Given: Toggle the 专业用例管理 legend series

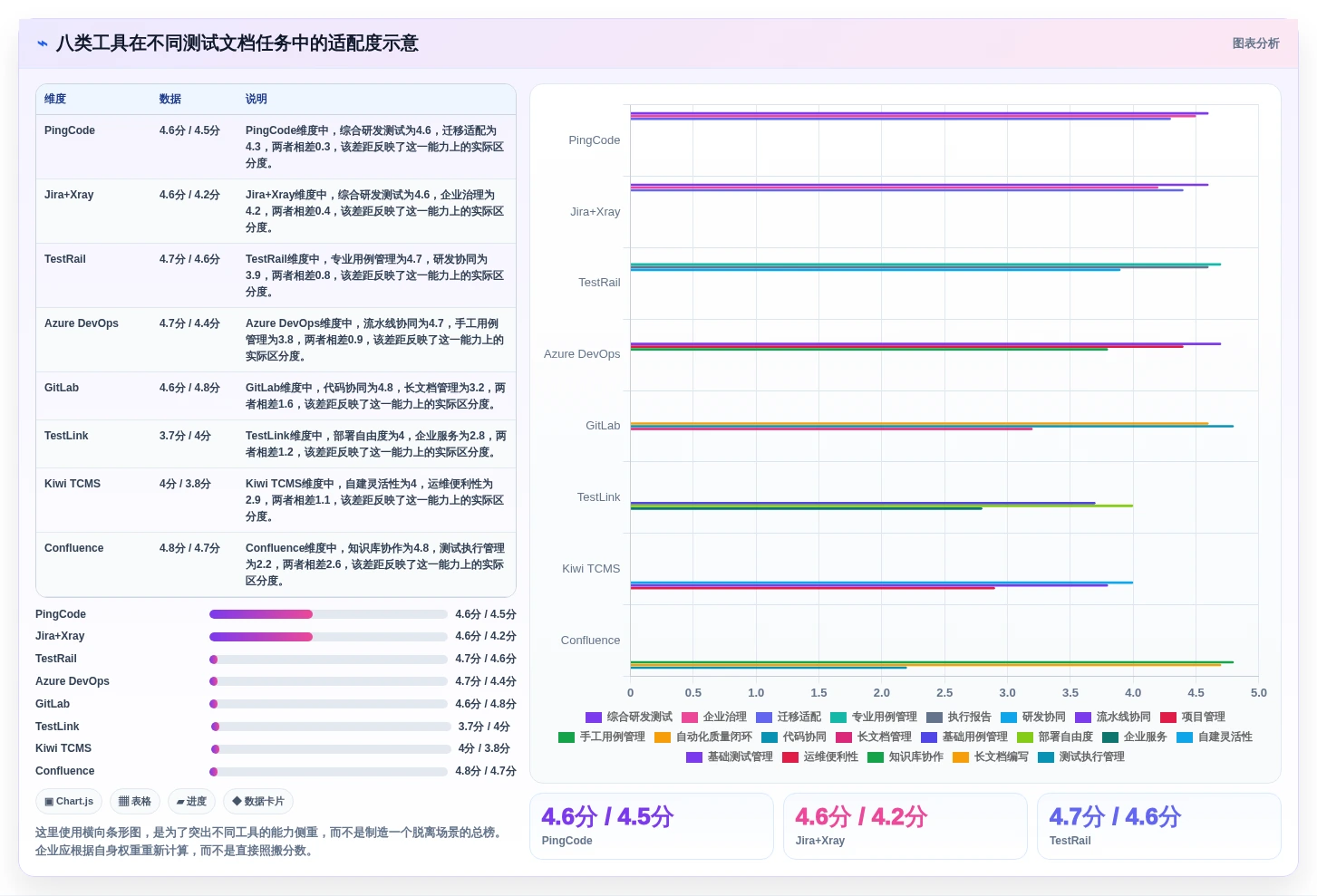Looking at the screenshot, I should (x=874, y=717).
